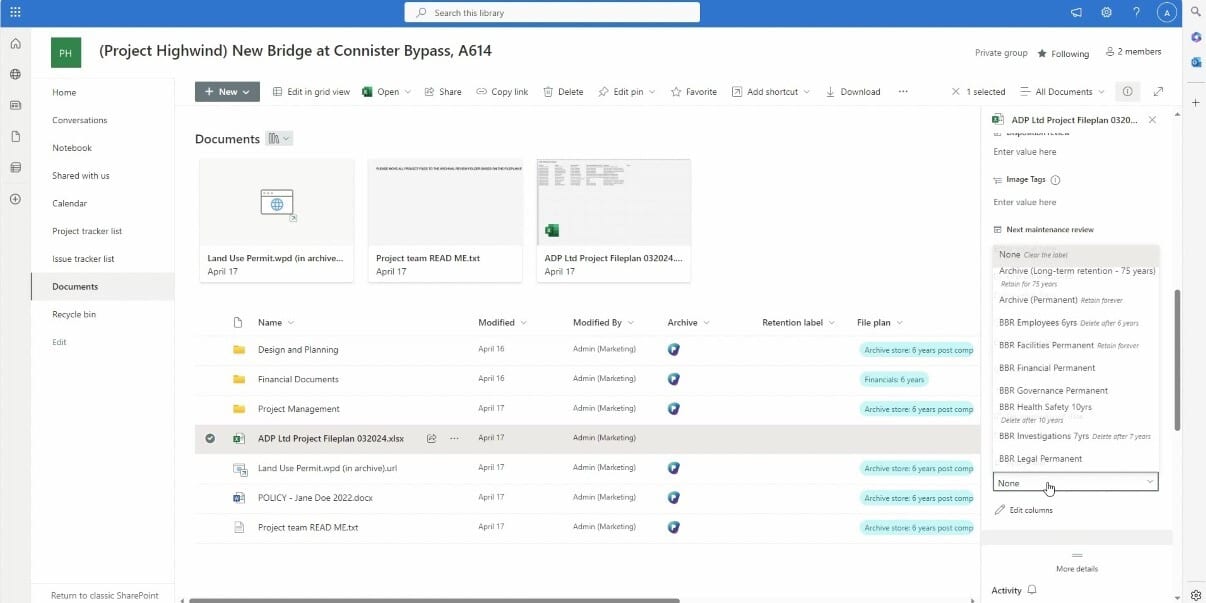Go to Recycle bin in left navigation

tap(74, 314)
